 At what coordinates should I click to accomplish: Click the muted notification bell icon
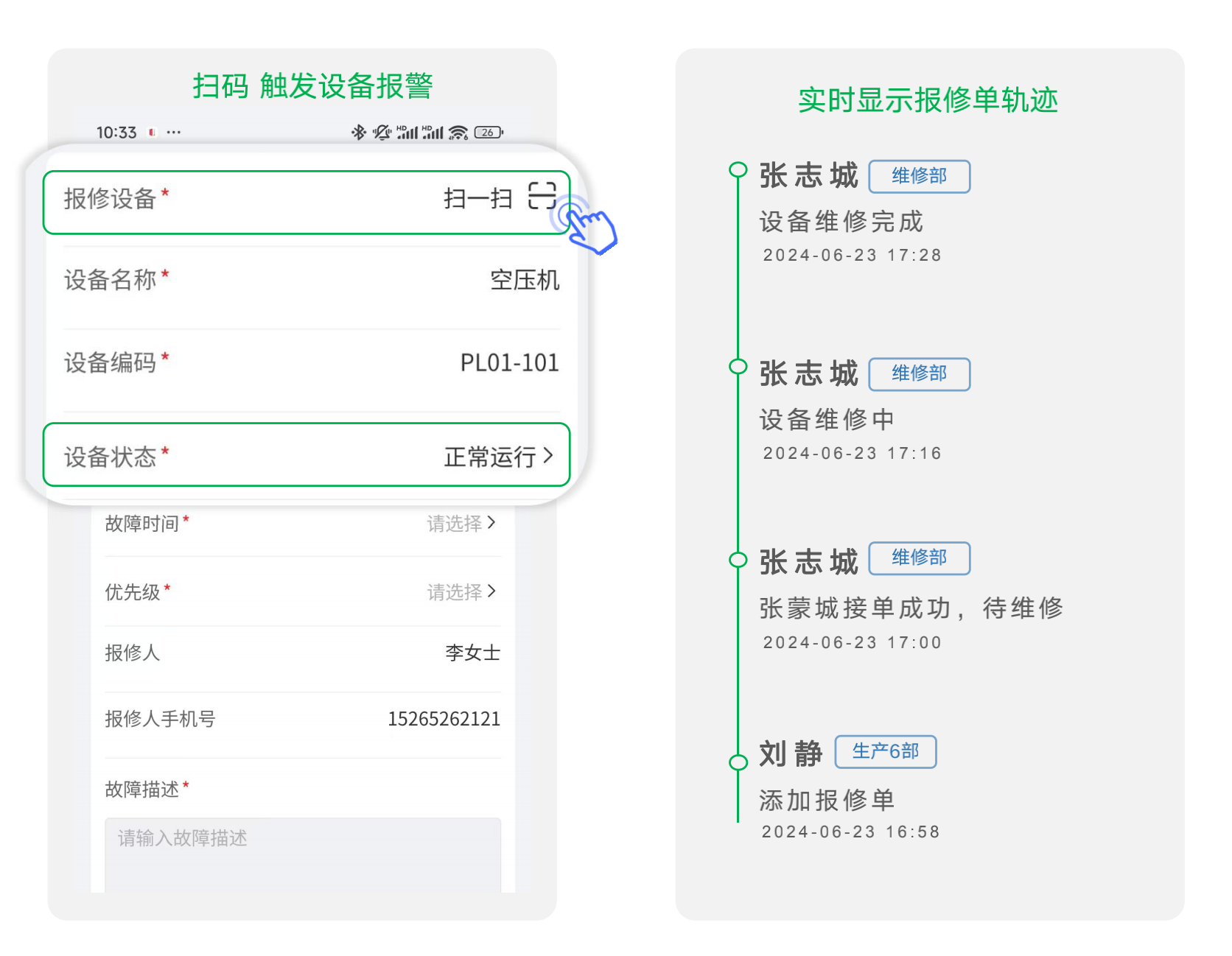382,133
